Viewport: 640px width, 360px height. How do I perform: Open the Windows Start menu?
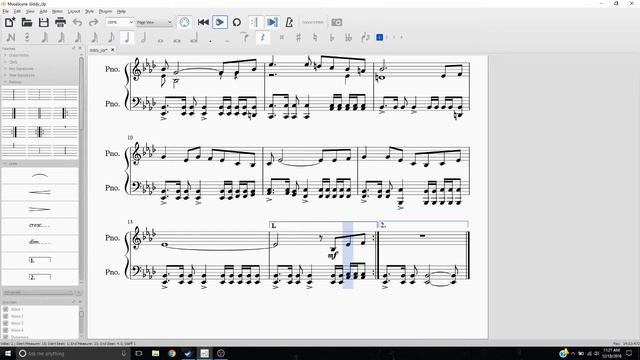pyautogui.click(x=7, y=353)
